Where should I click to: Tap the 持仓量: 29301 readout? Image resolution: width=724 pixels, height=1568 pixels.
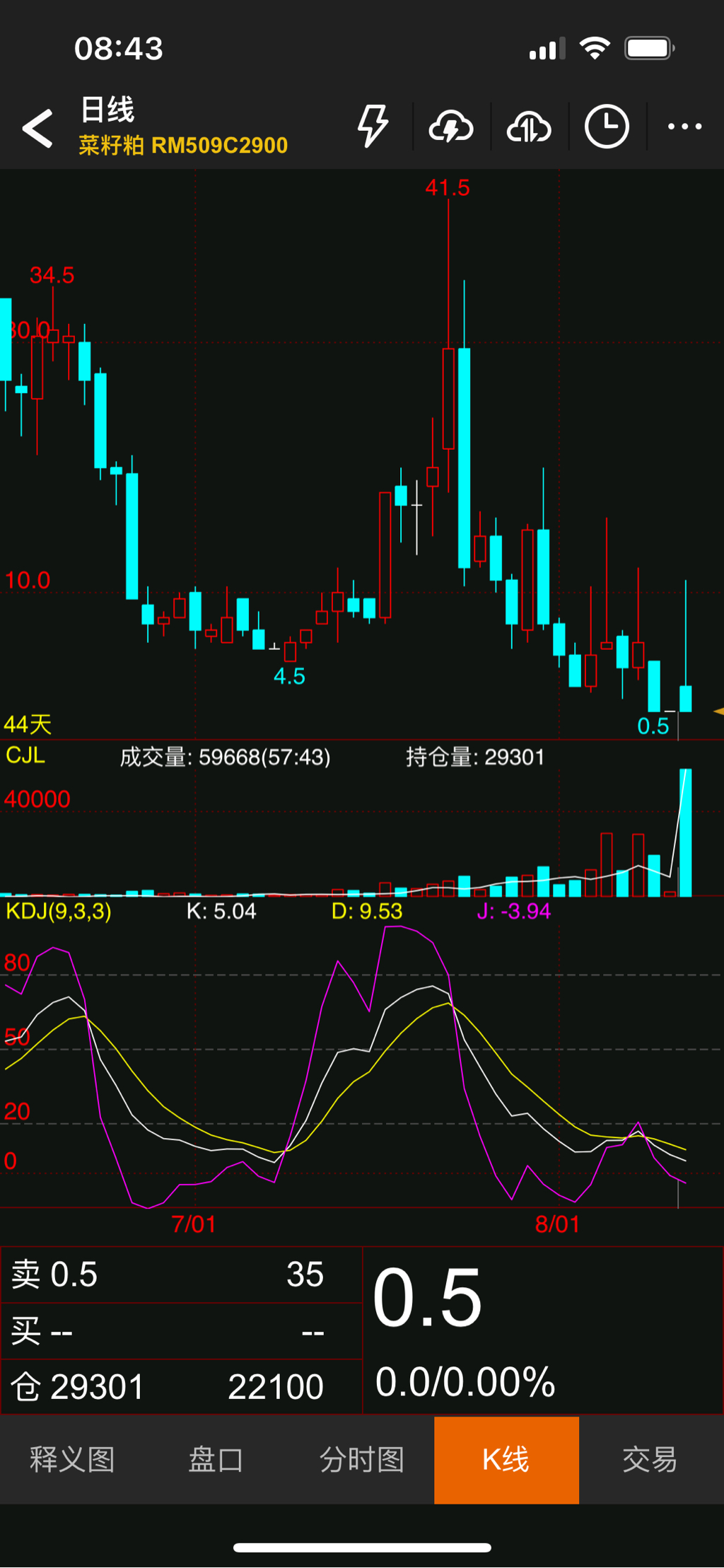(x=475, y=757)
